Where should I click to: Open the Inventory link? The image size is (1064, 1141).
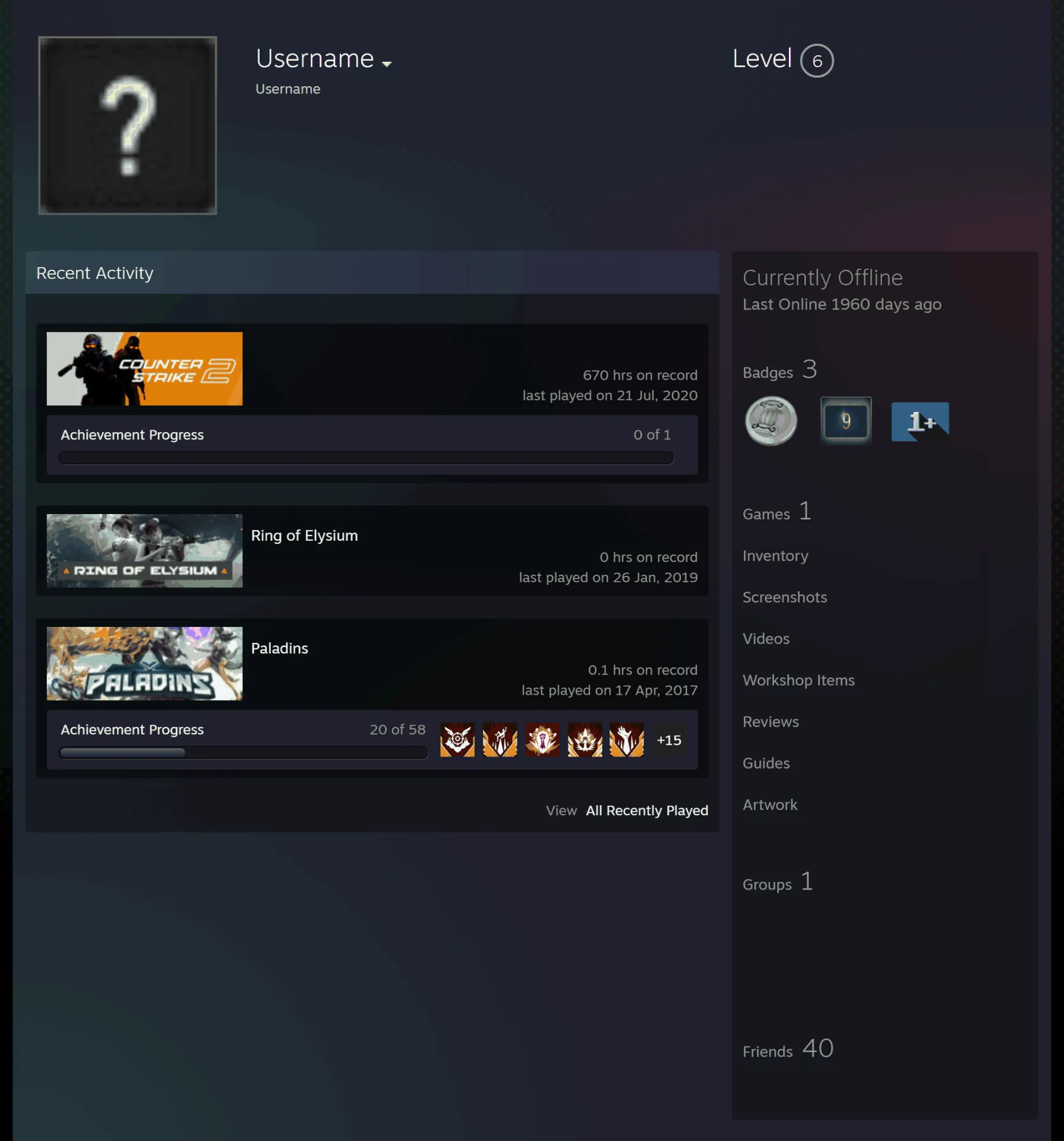click(x=775, y=556)
